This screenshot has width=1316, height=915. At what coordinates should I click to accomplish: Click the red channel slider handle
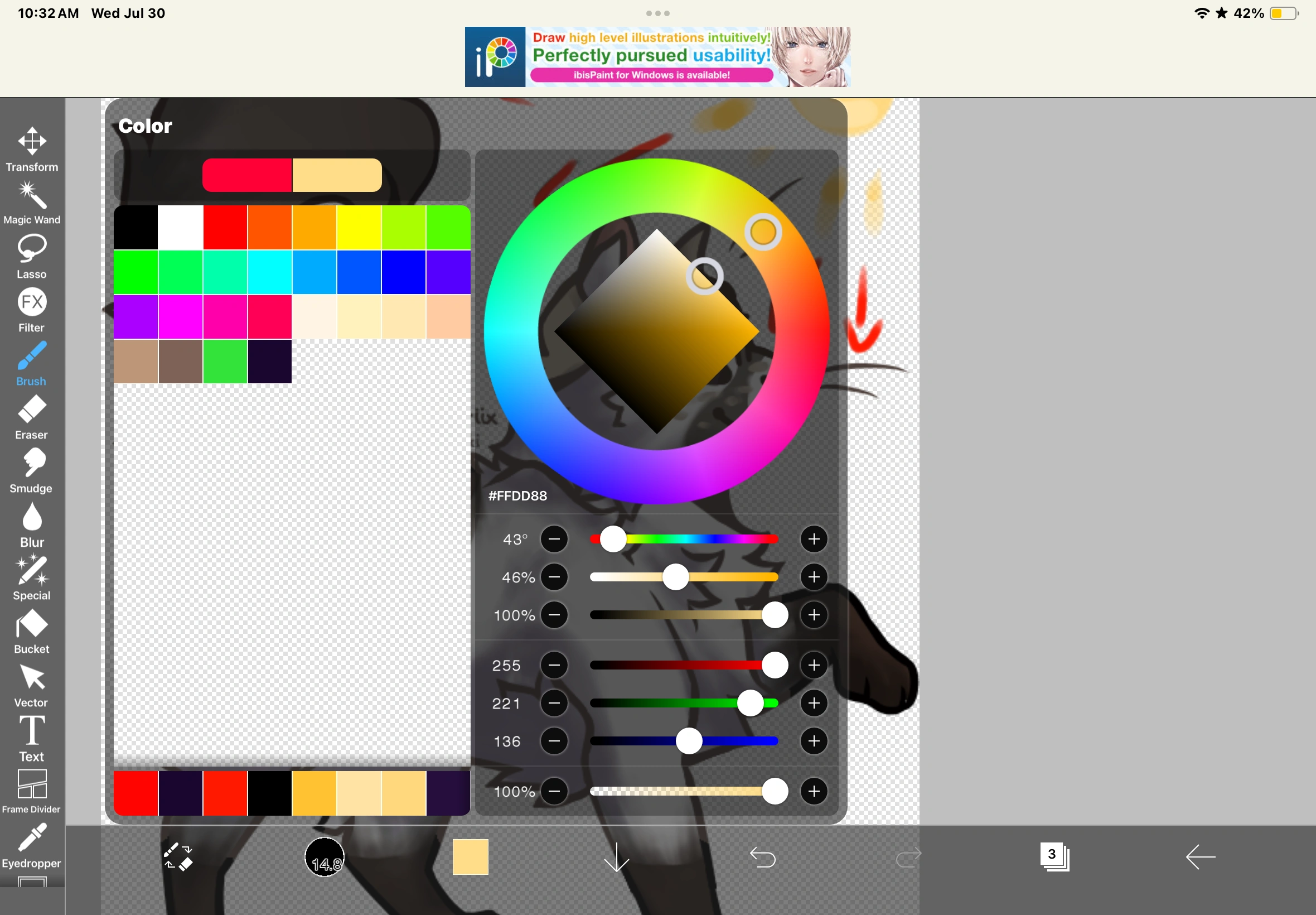coord(775,665)
